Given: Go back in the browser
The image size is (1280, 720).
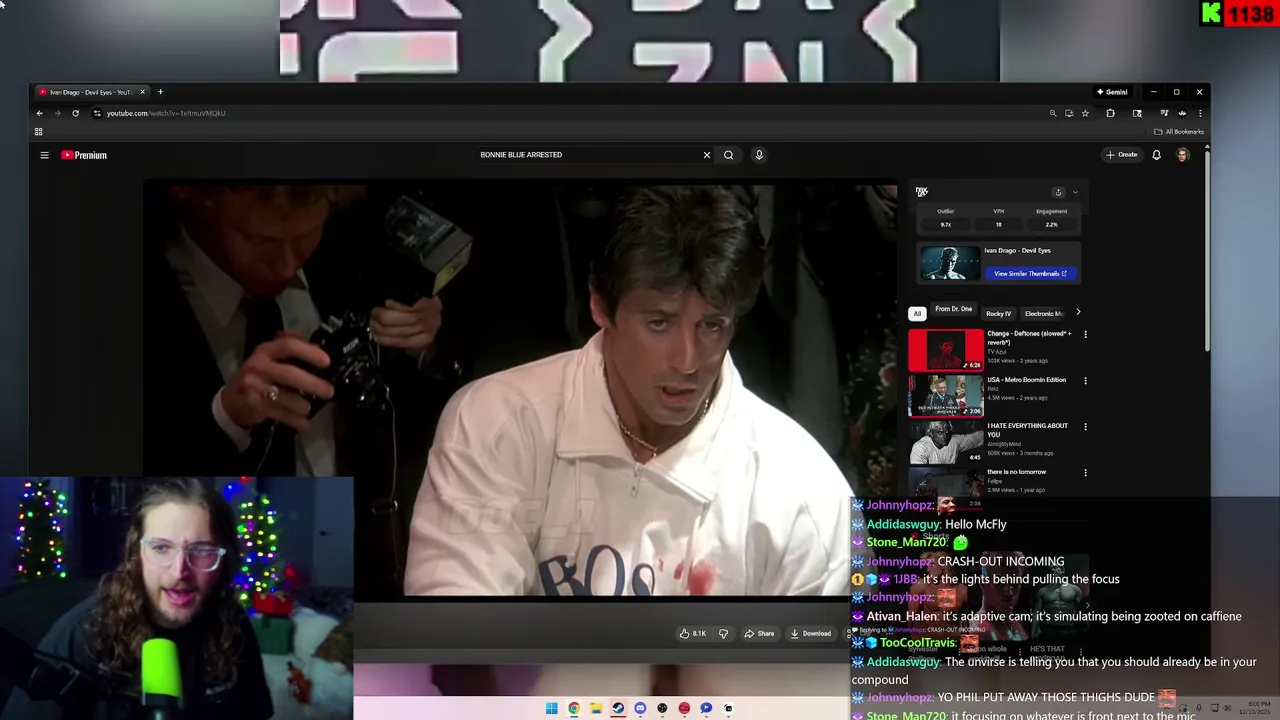Looking at the screenshot, I should [40, 113].
